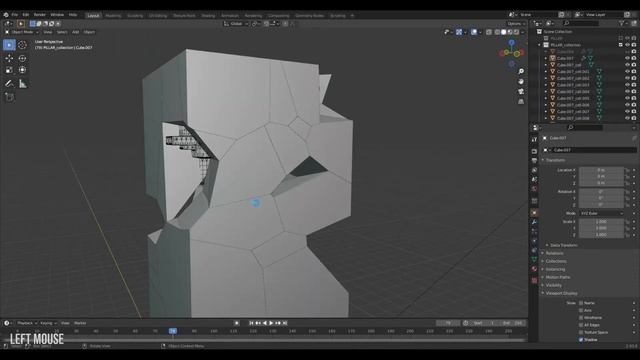Image resolution: width=640 pixels, height=360 pixels.
Task: Pick the Transform tool in the toolbar
Action: [x=22, y=70]
